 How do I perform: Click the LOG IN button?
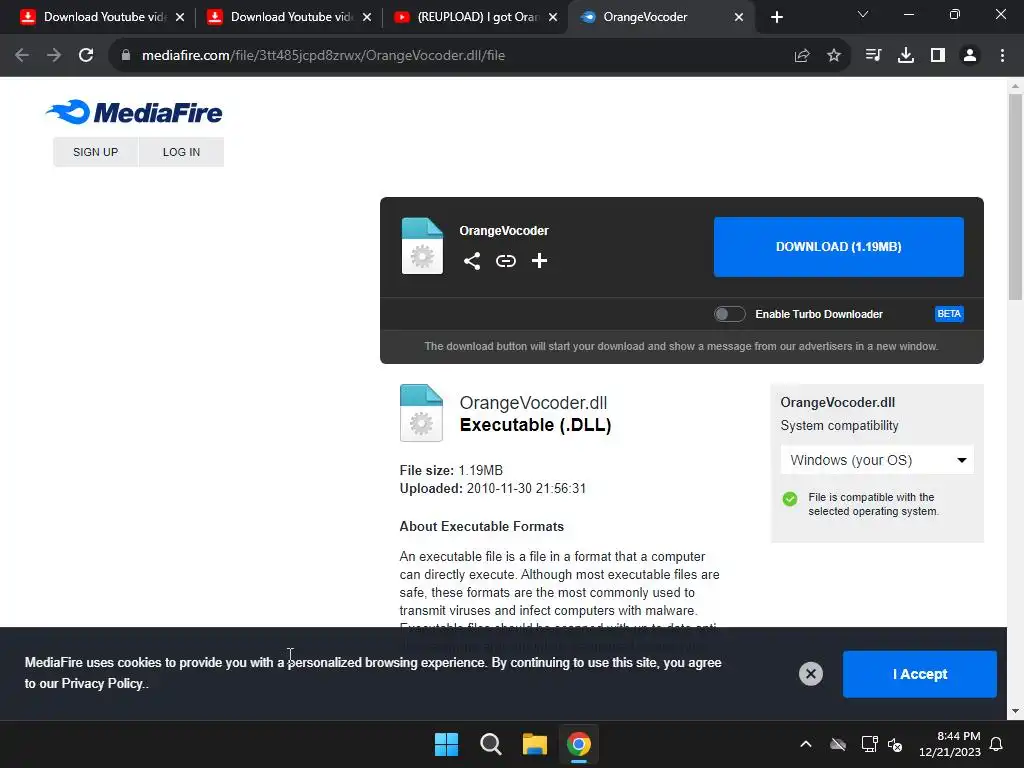tap(182, 152)
